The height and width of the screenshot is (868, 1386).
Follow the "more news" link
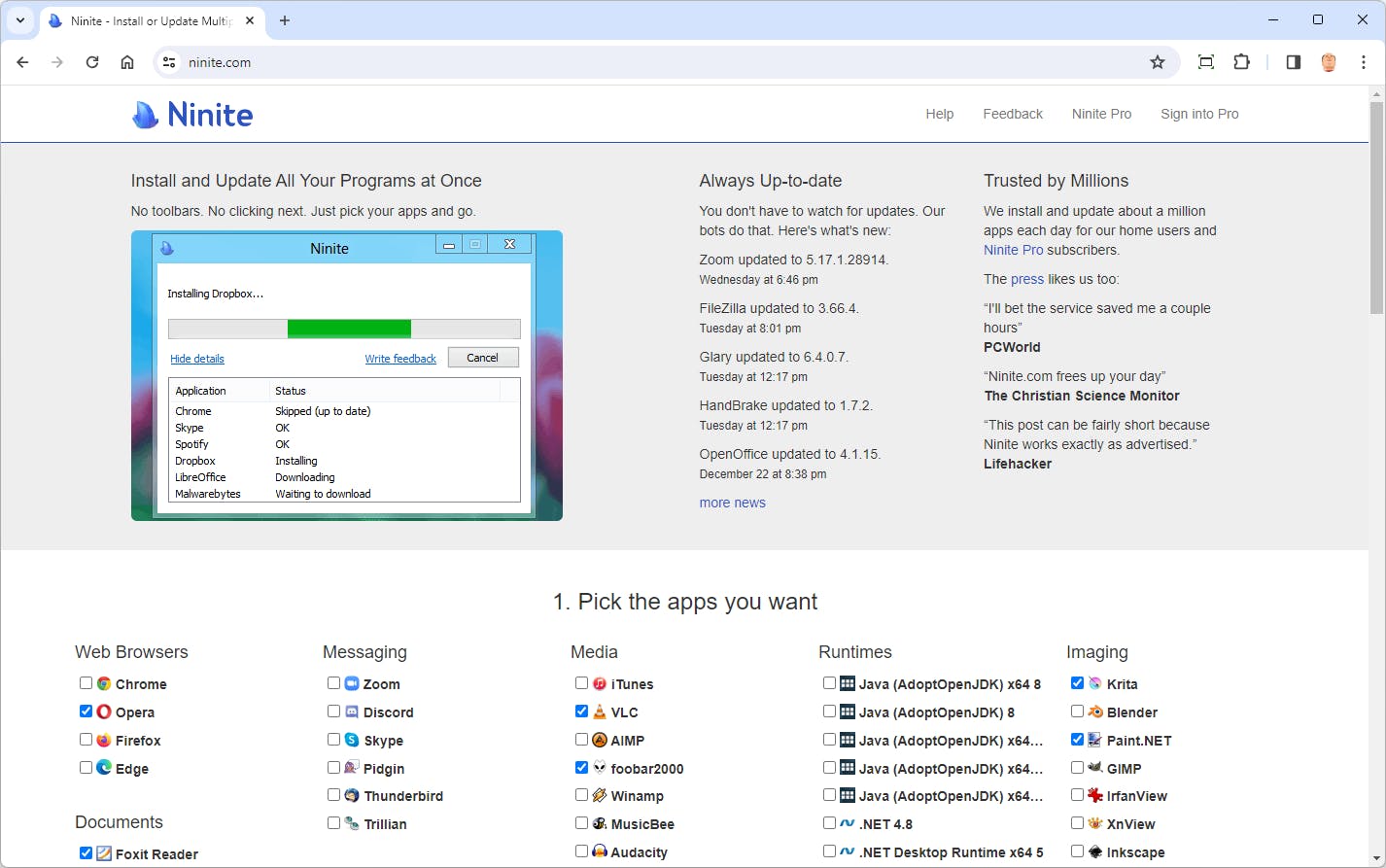pyautogui.click(x=732, y=503)
